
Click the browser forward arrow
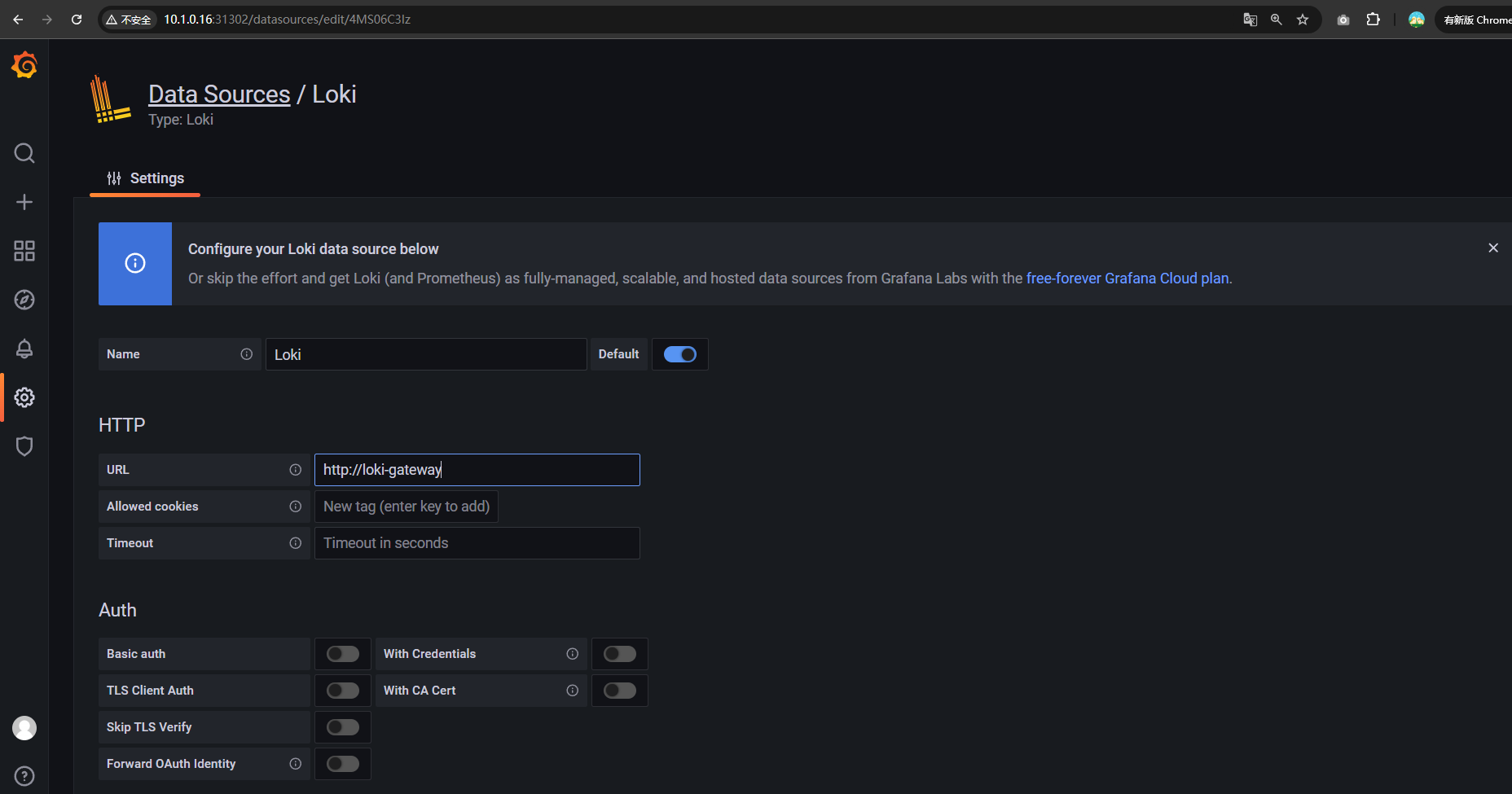tap(47, 20)
